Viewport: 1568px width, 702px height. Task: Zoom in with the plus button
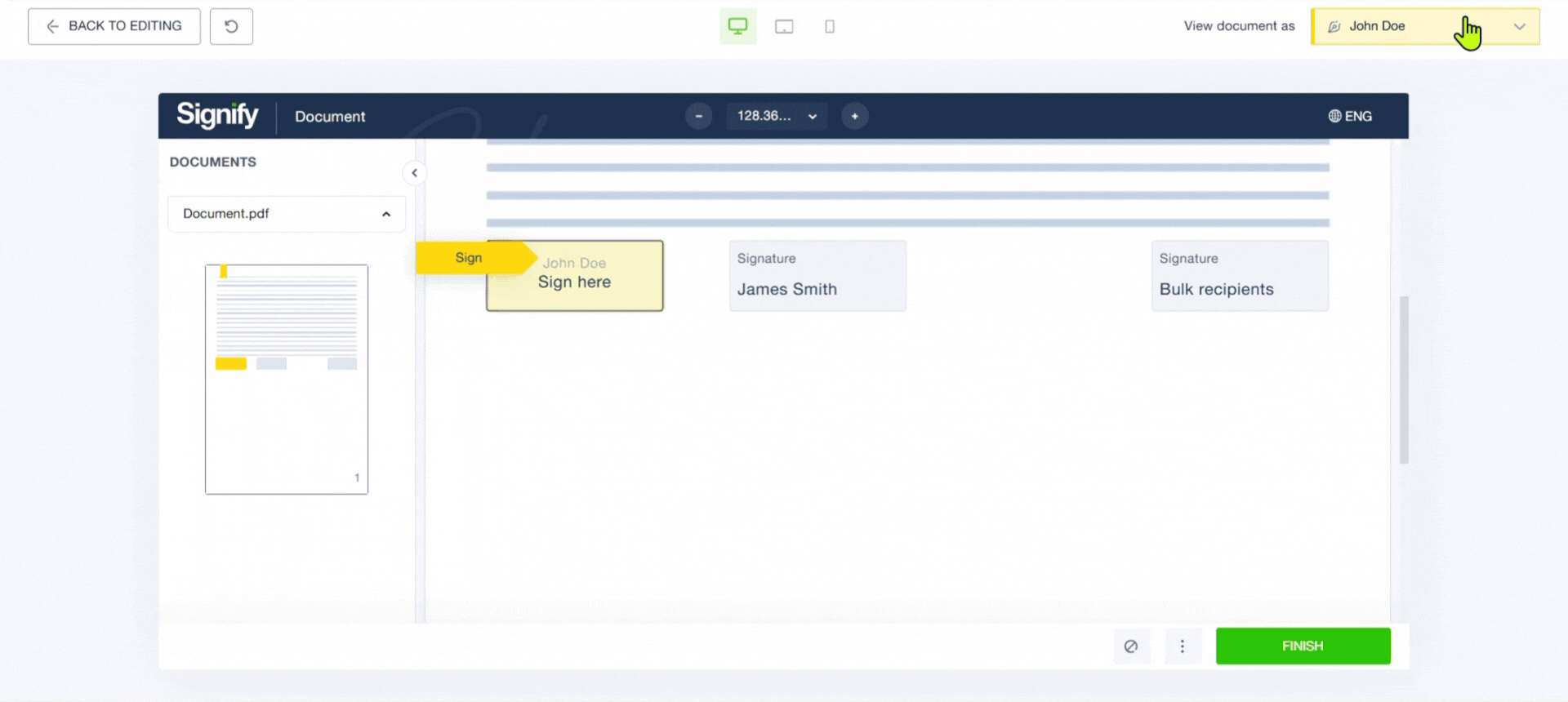tap(854, 116)
